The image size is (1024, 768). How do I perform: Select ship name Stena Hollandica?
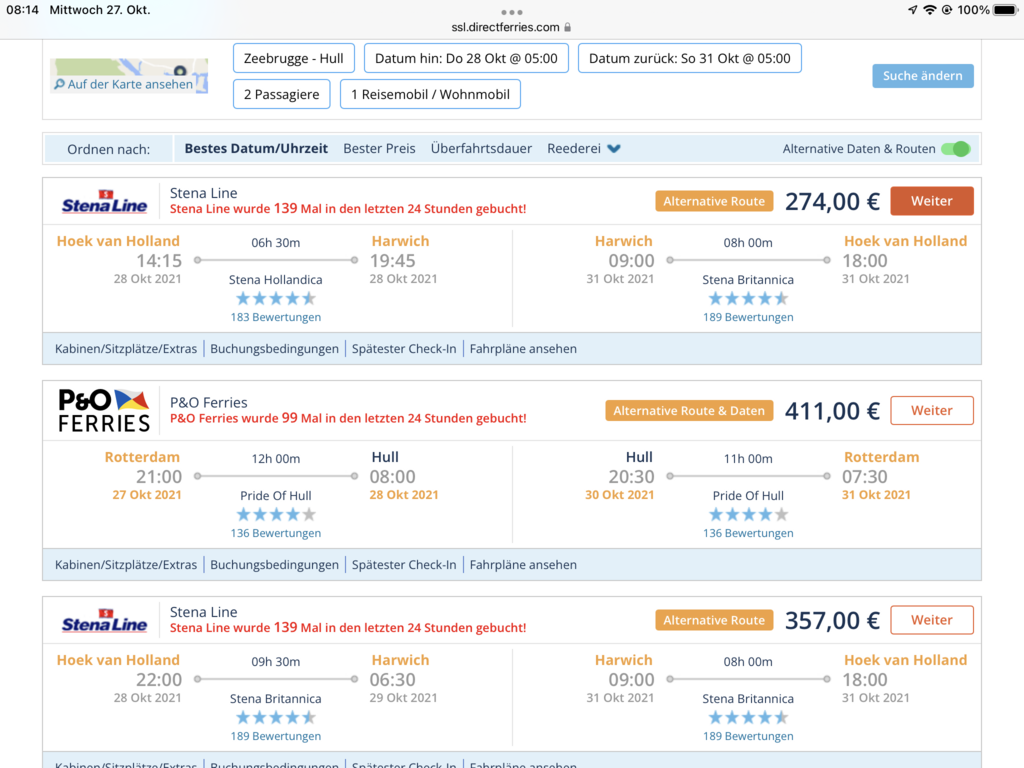tap(276, 280)
